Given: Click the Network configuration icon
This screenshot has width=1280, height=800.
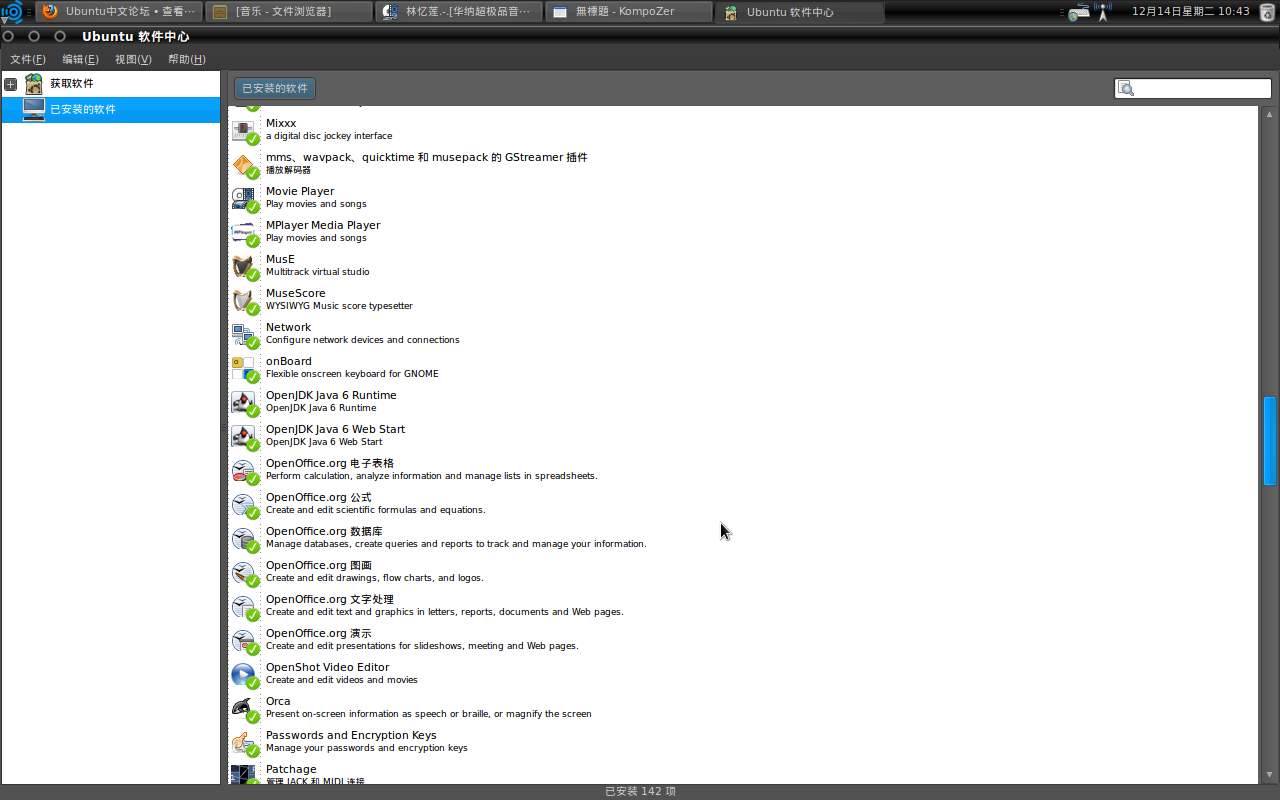Looking at the screenshot, I should click(244, 334).
